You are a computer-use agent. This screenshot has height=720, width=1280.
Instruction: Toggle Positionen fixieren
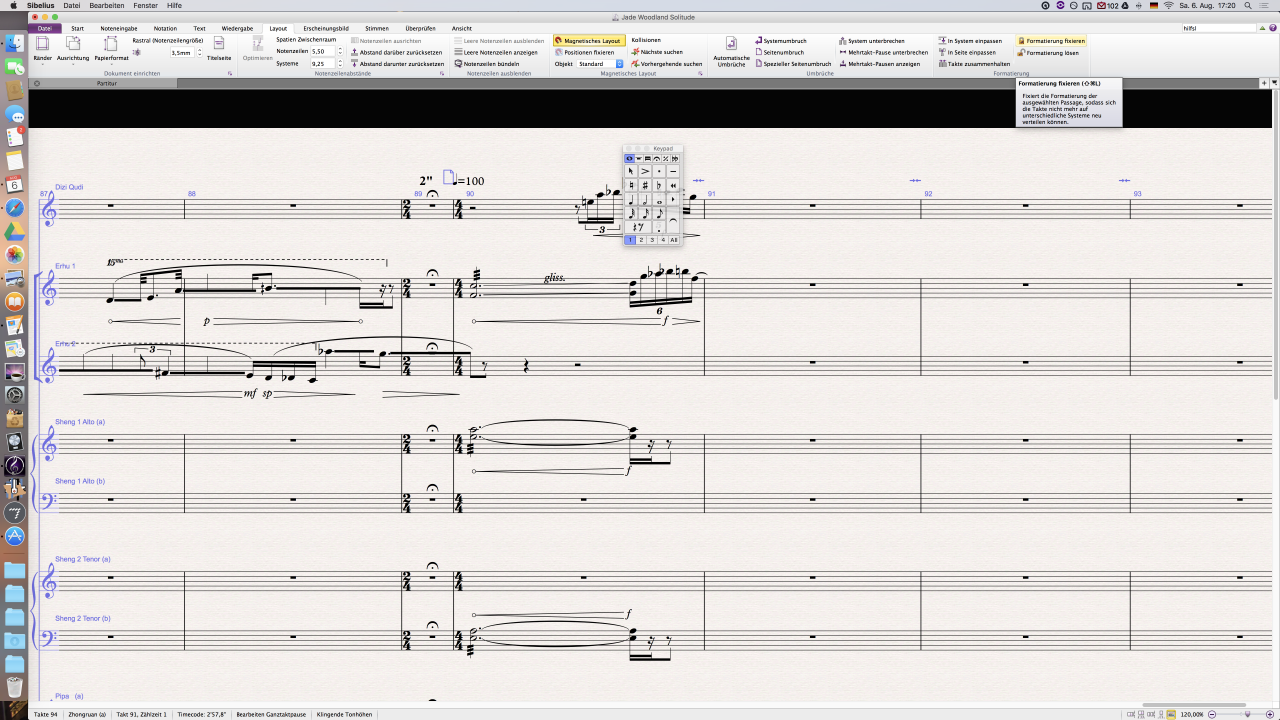click(585, 52)
